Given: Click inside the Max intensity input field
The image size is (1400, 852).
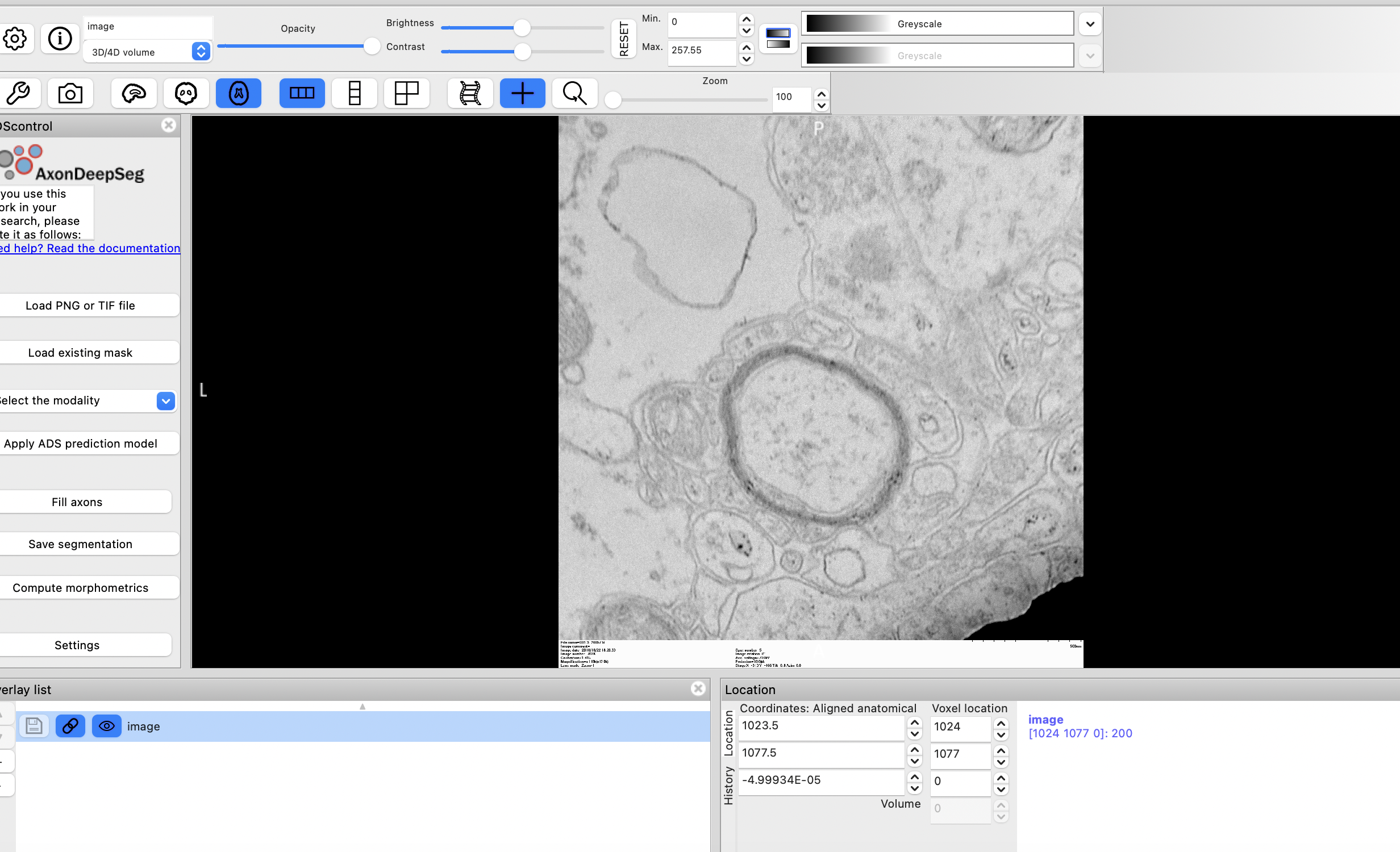Looking at the screenshot, I should pos(702,53).
